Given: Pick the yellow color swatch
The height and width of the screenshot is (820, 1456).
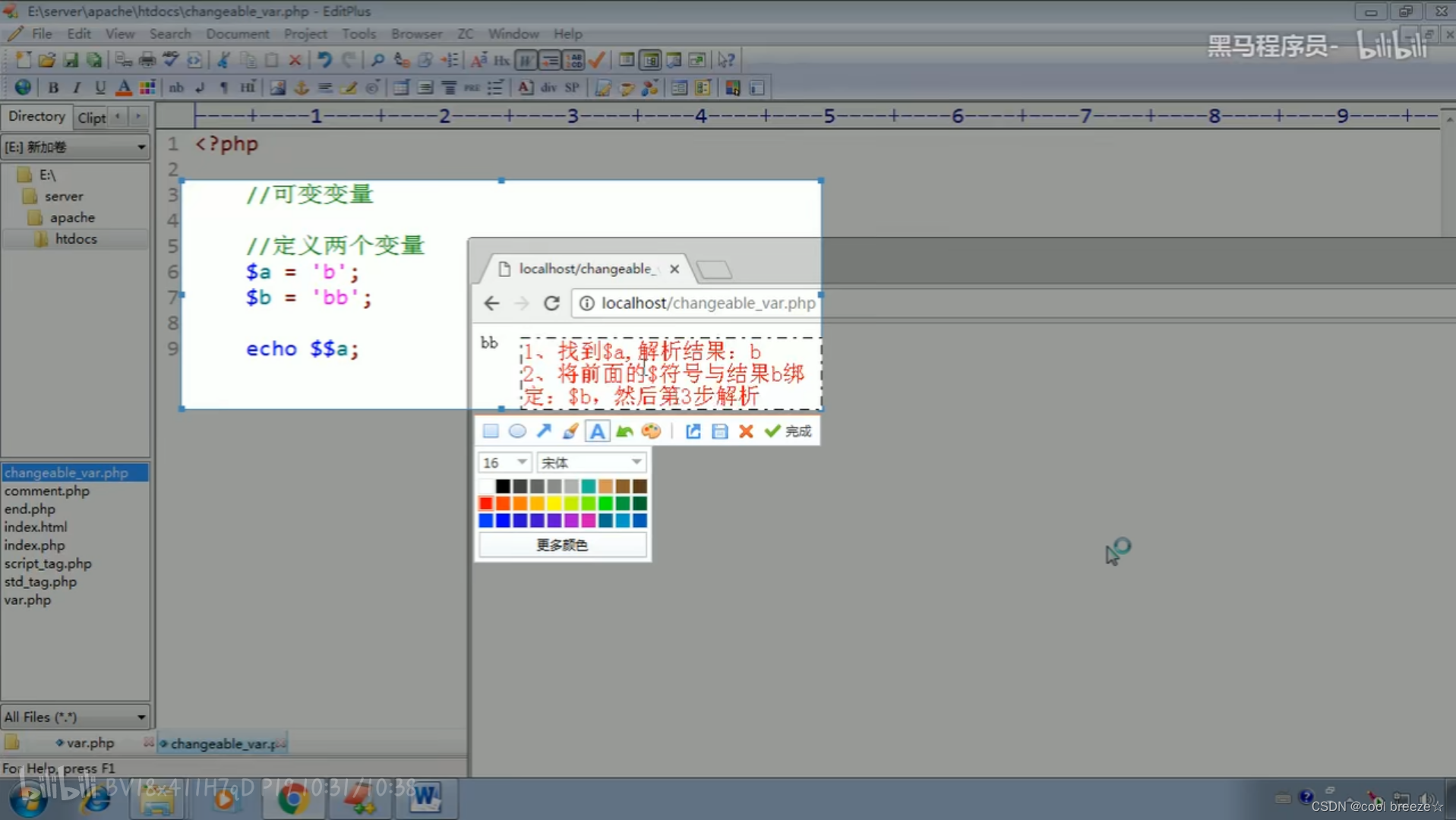Looking at the screenshot, I should [x=554, y=503].
